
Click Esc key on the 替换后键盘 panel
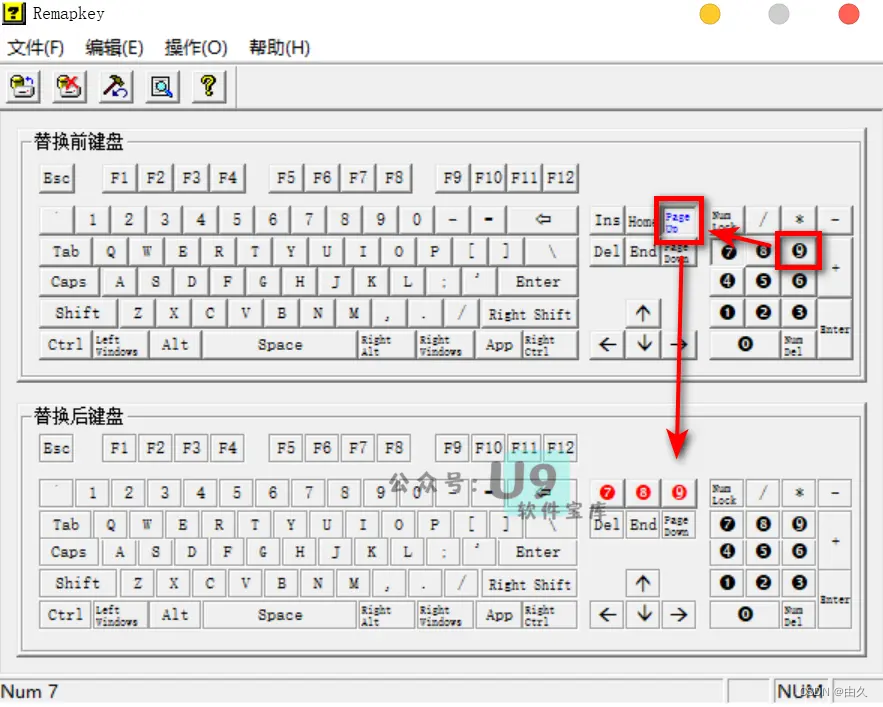(x=56, y=448)
